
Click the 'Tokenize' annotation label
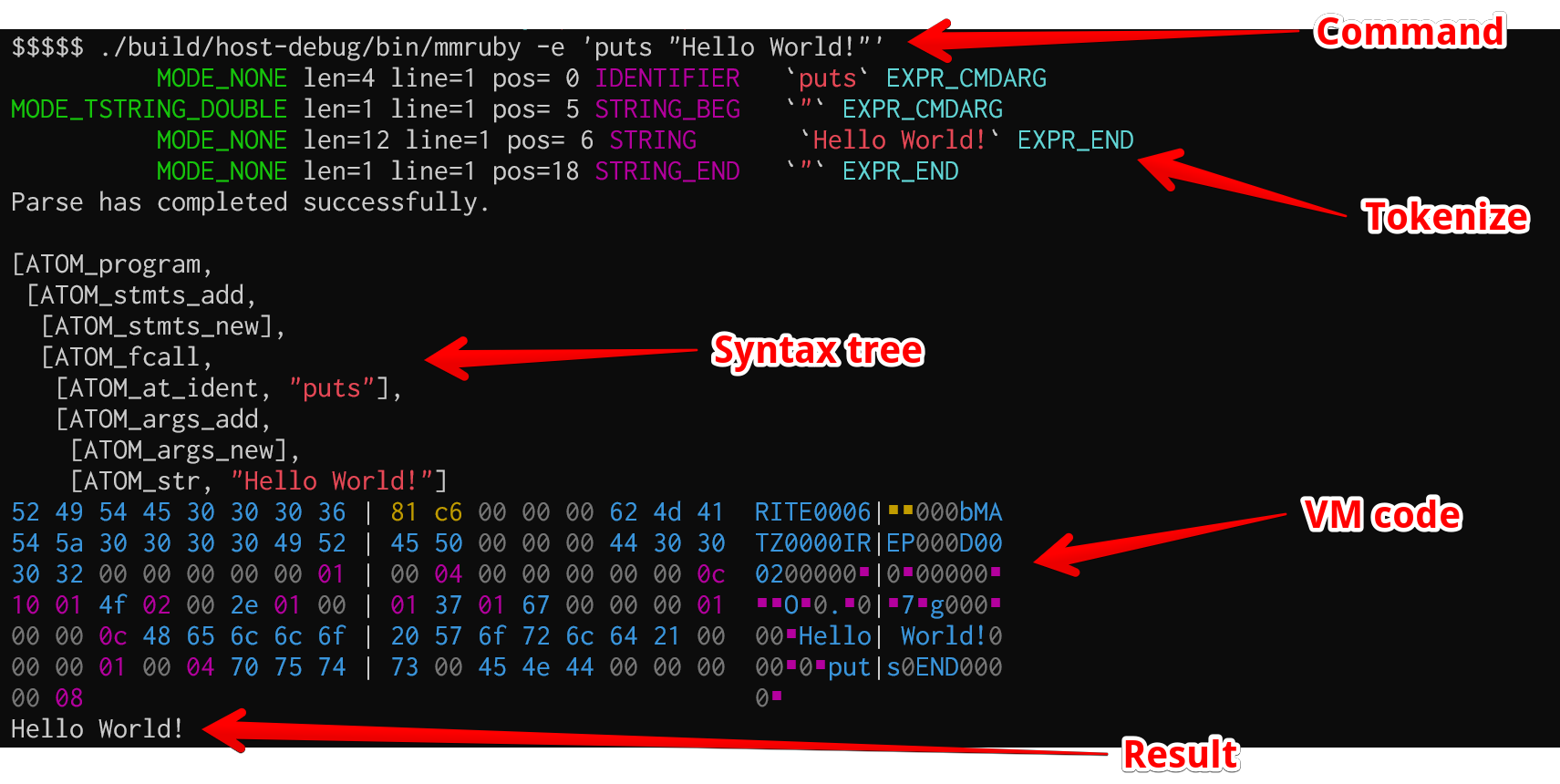pos(1446,217)
